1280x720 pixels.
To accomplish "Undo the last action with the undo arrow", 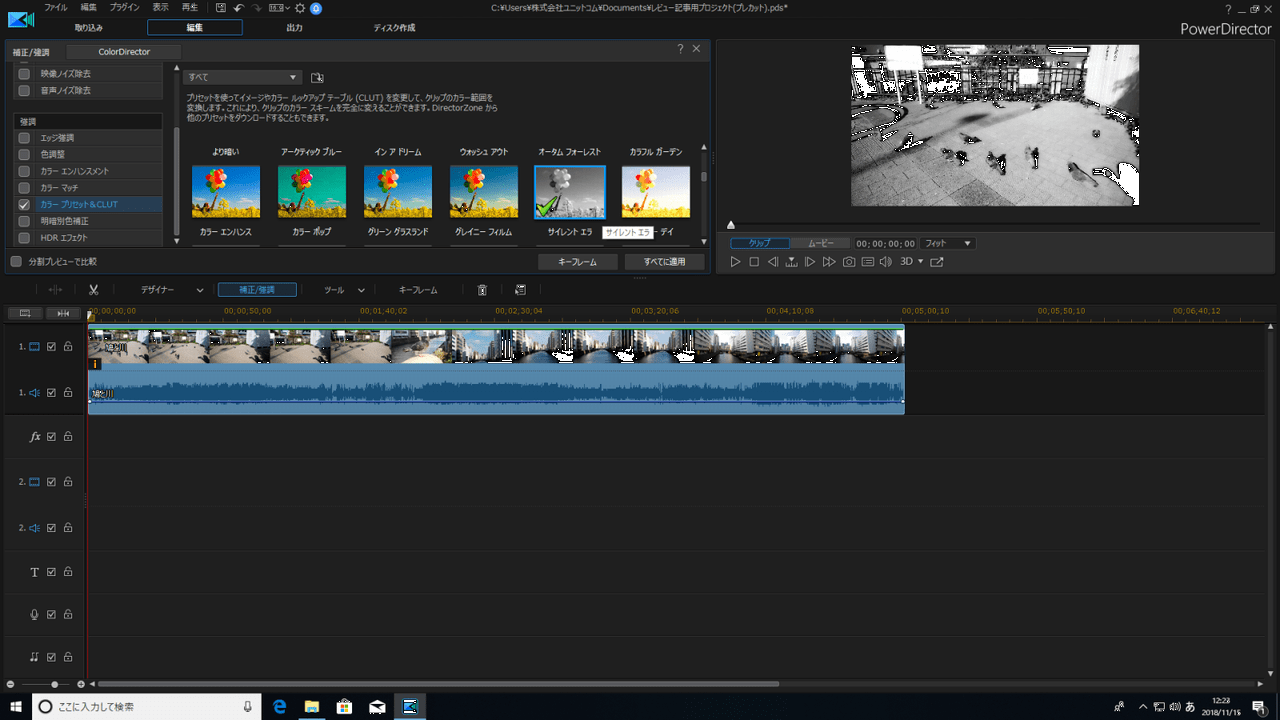I will coord(238,7).
